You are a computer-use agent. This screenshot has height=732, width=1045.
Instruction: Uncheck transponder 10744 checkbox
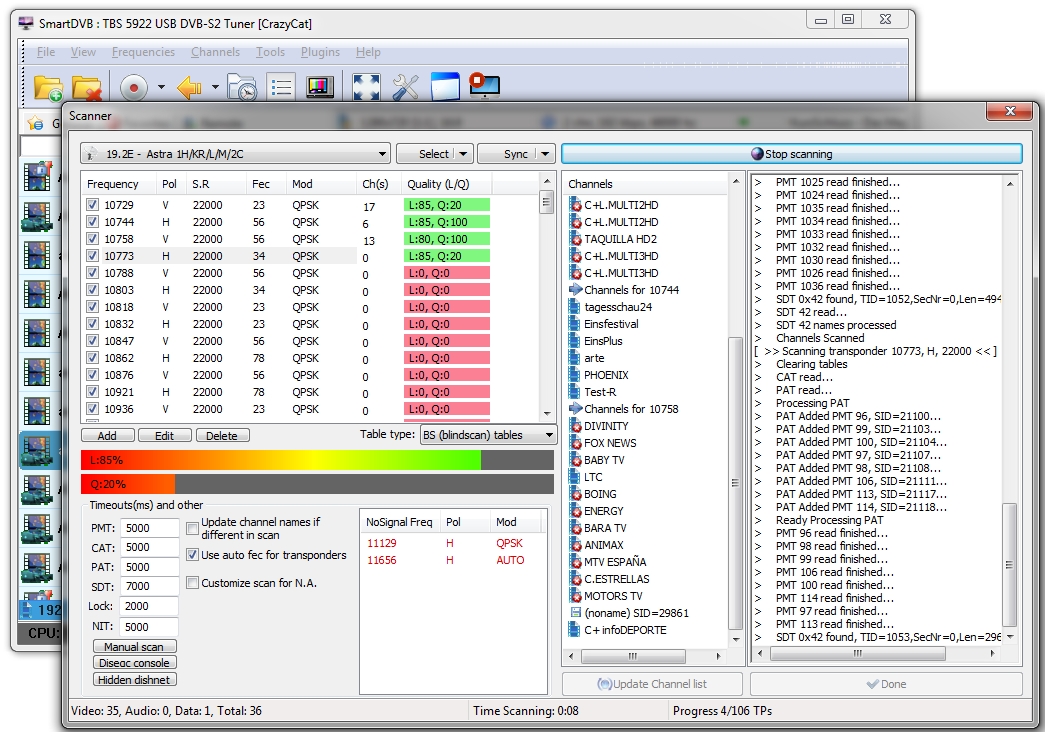tap(93, 222)
